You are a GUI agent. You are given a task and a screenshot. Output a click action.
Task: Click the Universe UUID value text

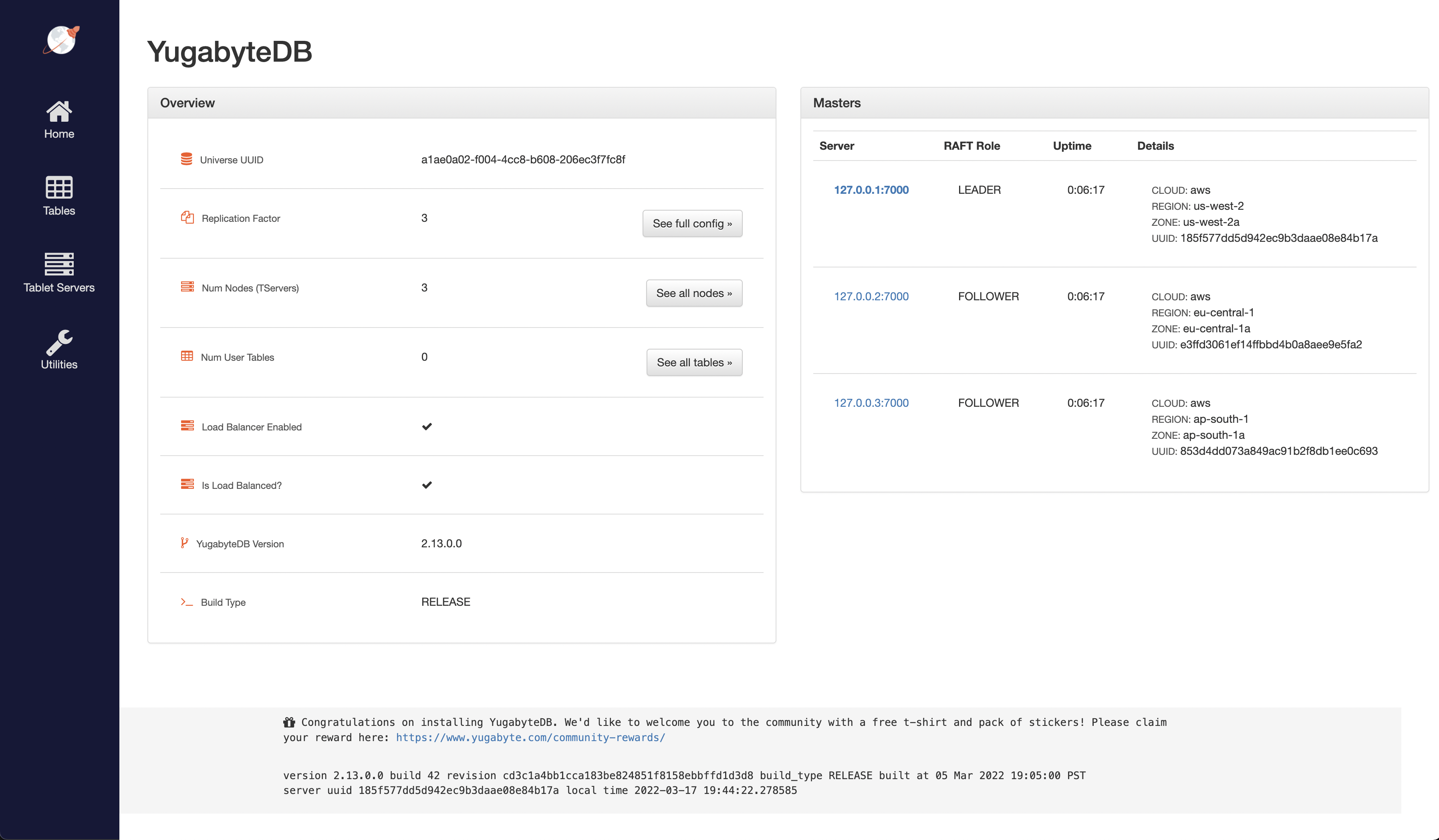coord(522,159)
